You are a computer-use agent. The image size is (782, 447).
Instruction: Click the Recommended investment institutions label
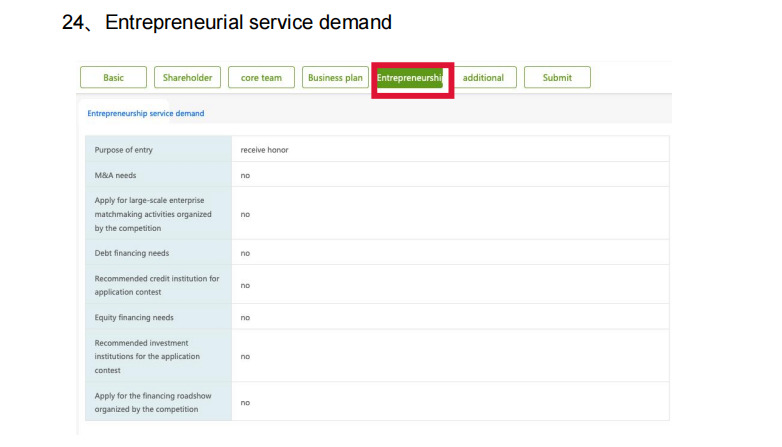[x=147, y=356]
